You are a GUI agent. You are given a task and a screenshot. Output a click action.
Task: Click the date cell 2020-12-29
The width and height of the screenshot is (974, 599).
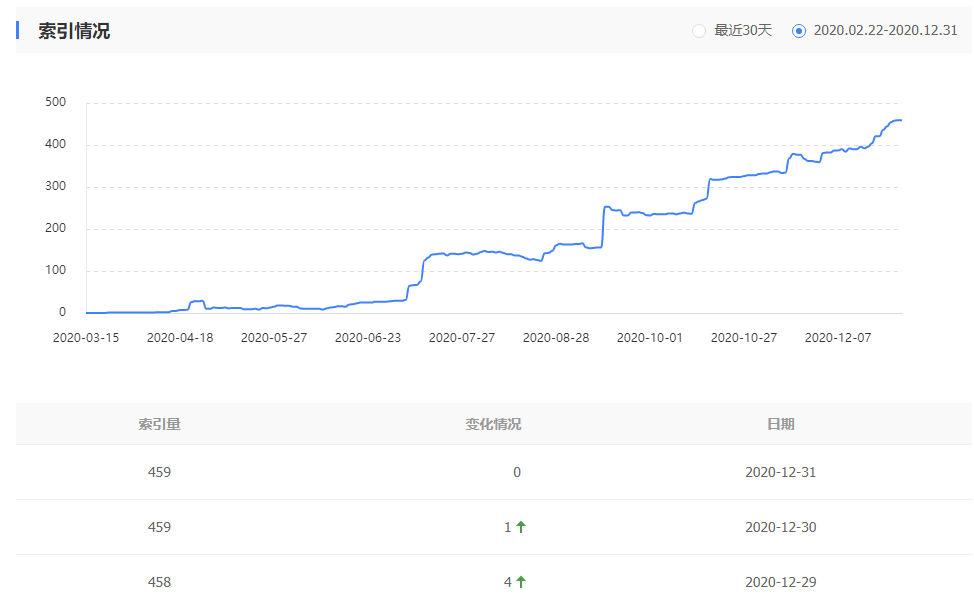click(781, 582)
